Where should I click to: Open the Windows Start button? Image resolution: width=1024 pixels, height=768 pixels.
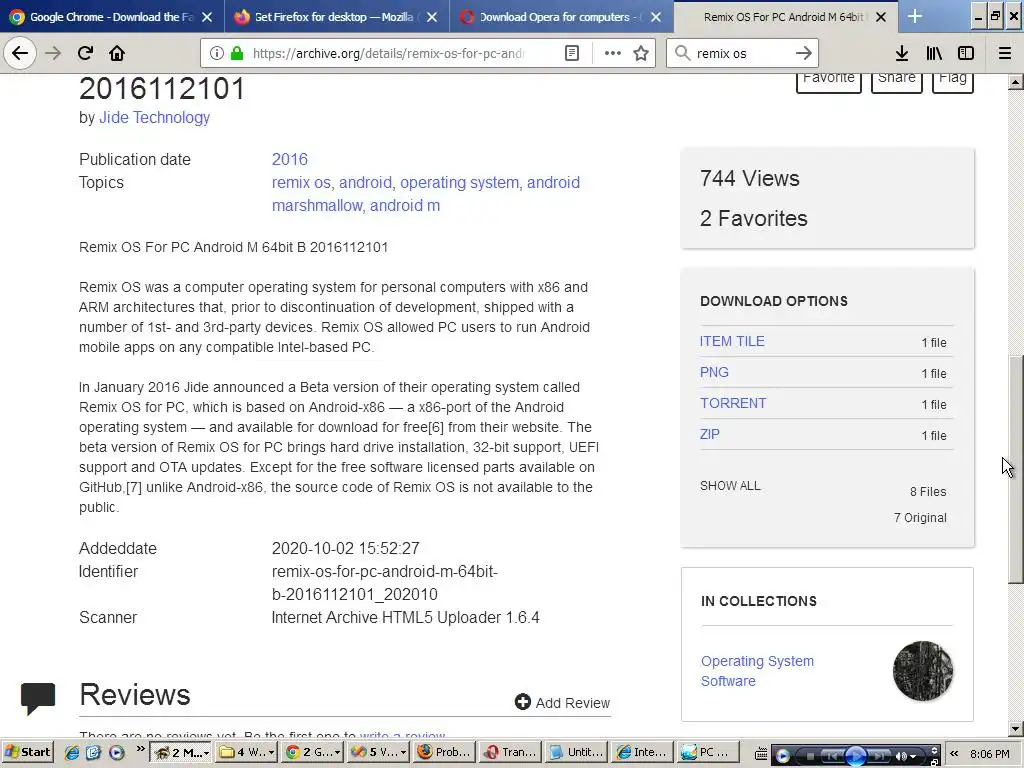(x=27, y=752)
